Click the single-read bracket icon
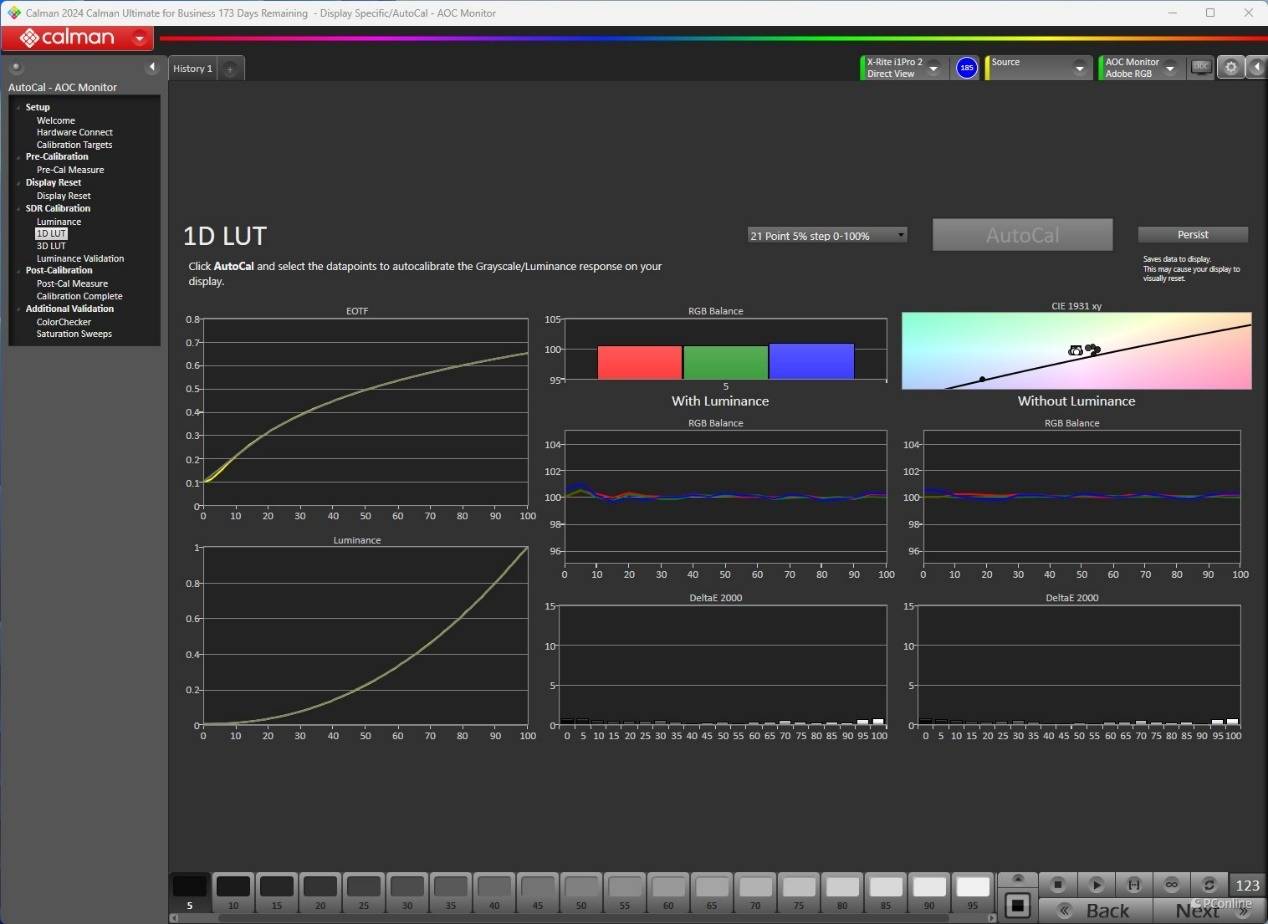 (1133, 885)
